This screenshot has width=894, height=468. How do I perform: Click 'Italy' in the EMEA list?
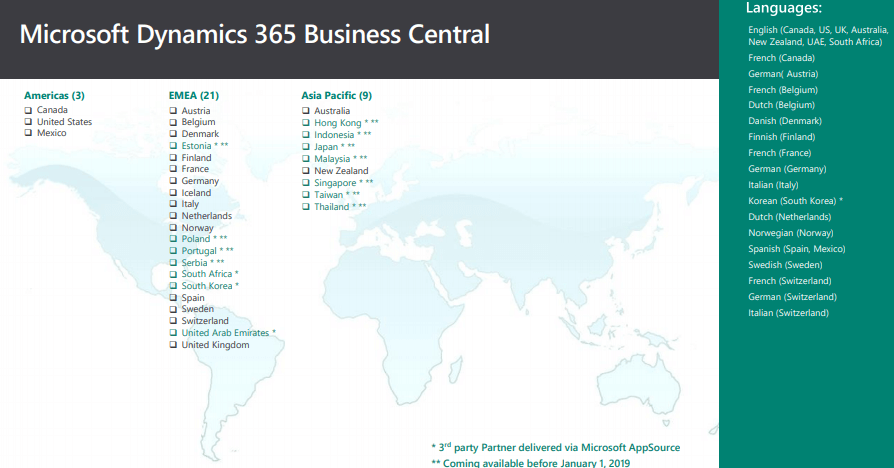click(190, 204)
